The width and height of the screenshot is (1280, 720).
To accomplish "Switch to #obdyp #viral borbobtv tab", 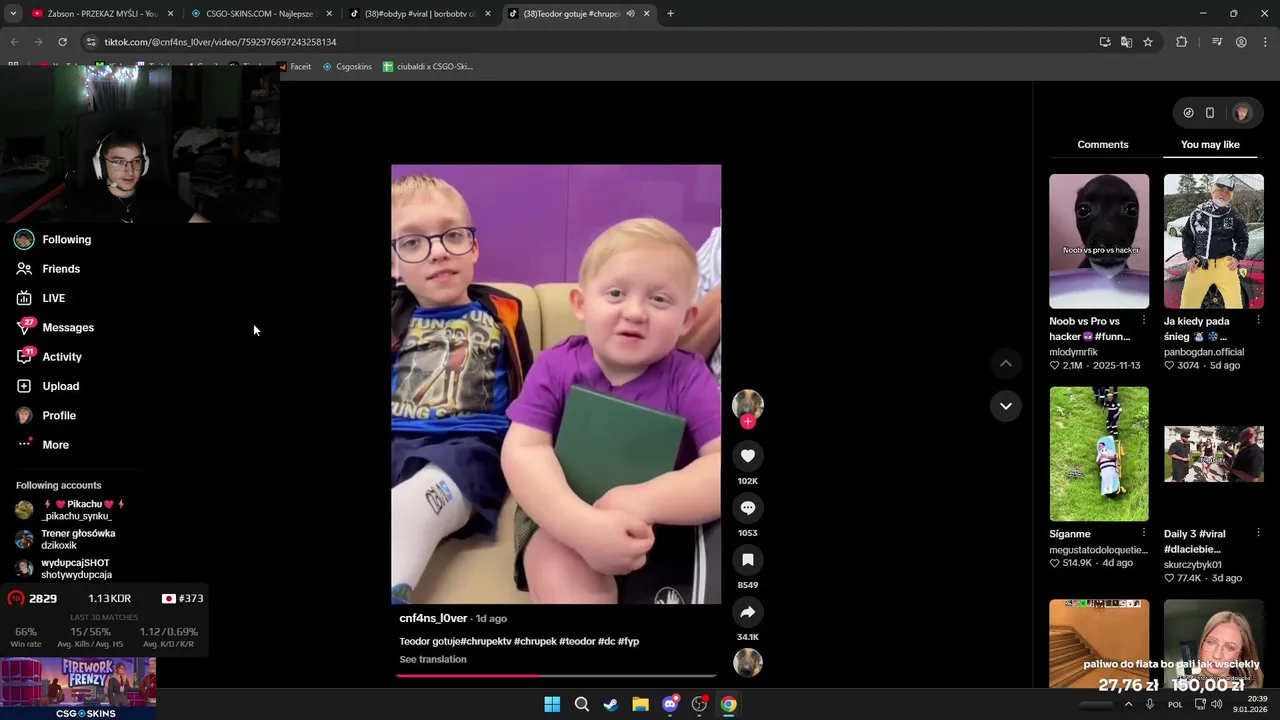I will [420, 14].
